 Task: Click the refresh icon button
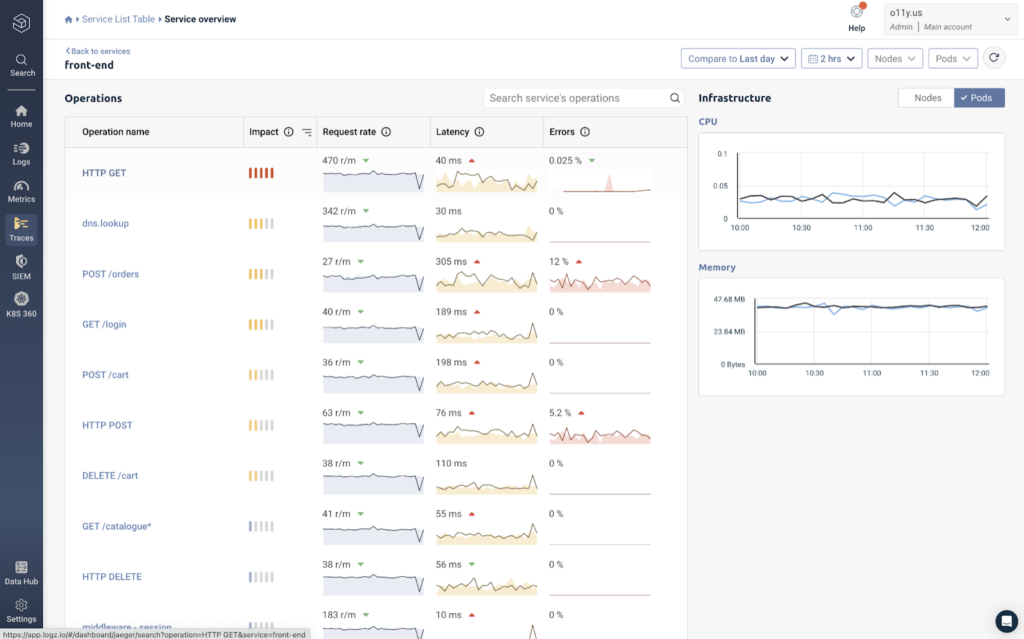click(x=993, y=59)
